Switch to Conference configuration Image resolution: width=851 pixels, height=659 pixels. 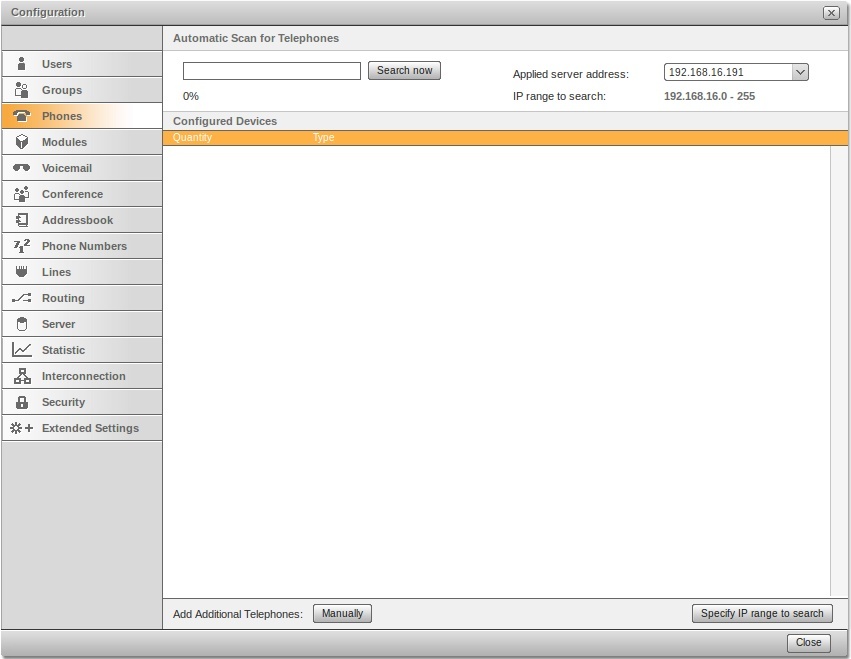[x=82, y=194]
